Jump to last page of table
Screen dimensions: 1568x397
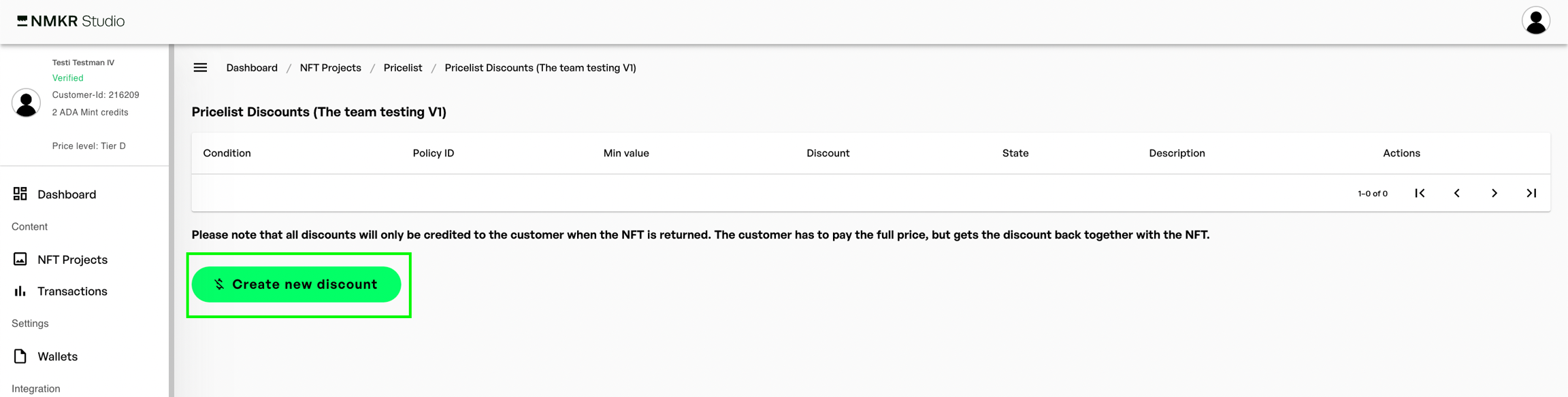click(x=1531, y=193)
